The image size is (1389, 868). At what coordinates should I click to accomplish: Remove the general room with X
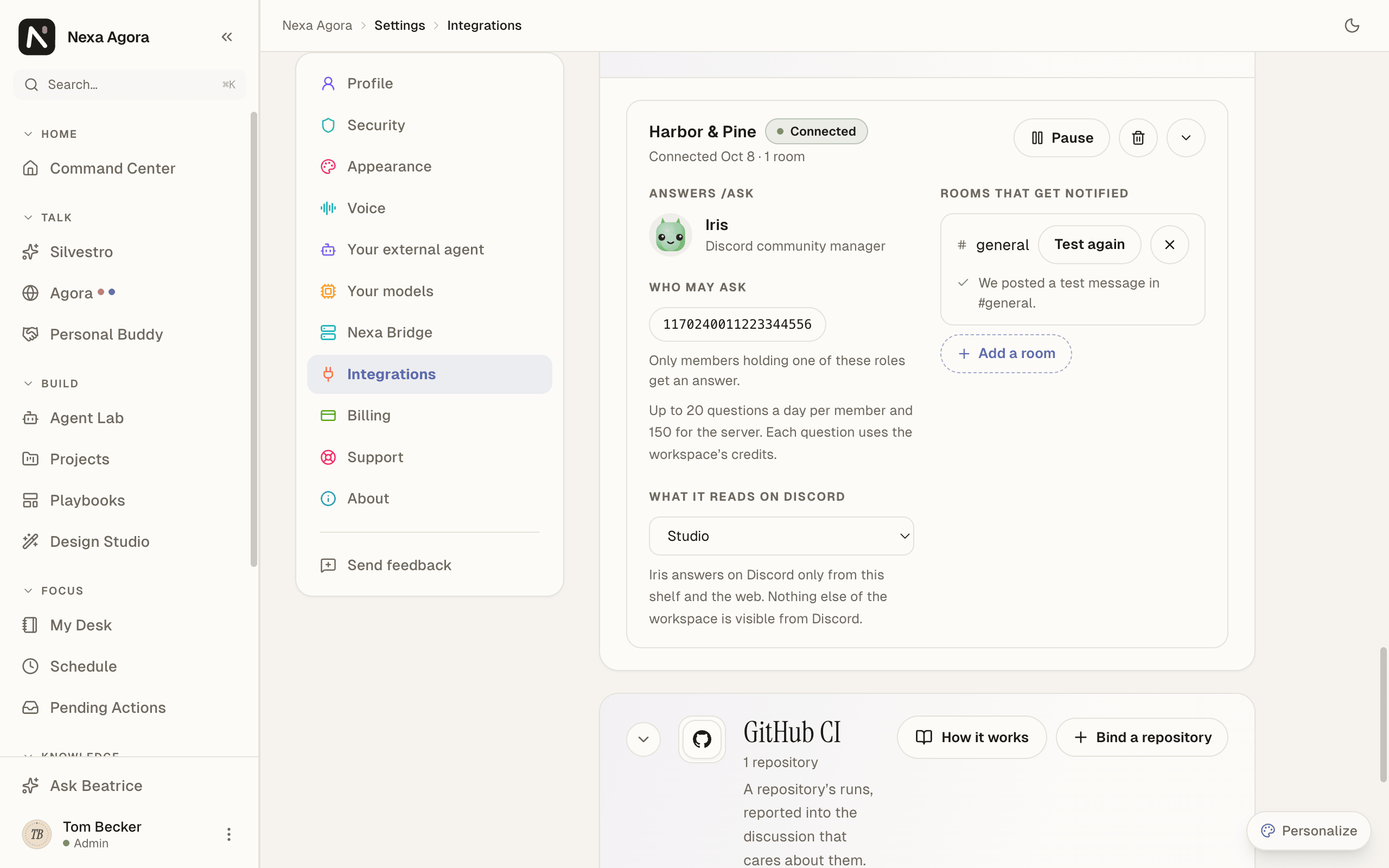tap(1169, 245)
